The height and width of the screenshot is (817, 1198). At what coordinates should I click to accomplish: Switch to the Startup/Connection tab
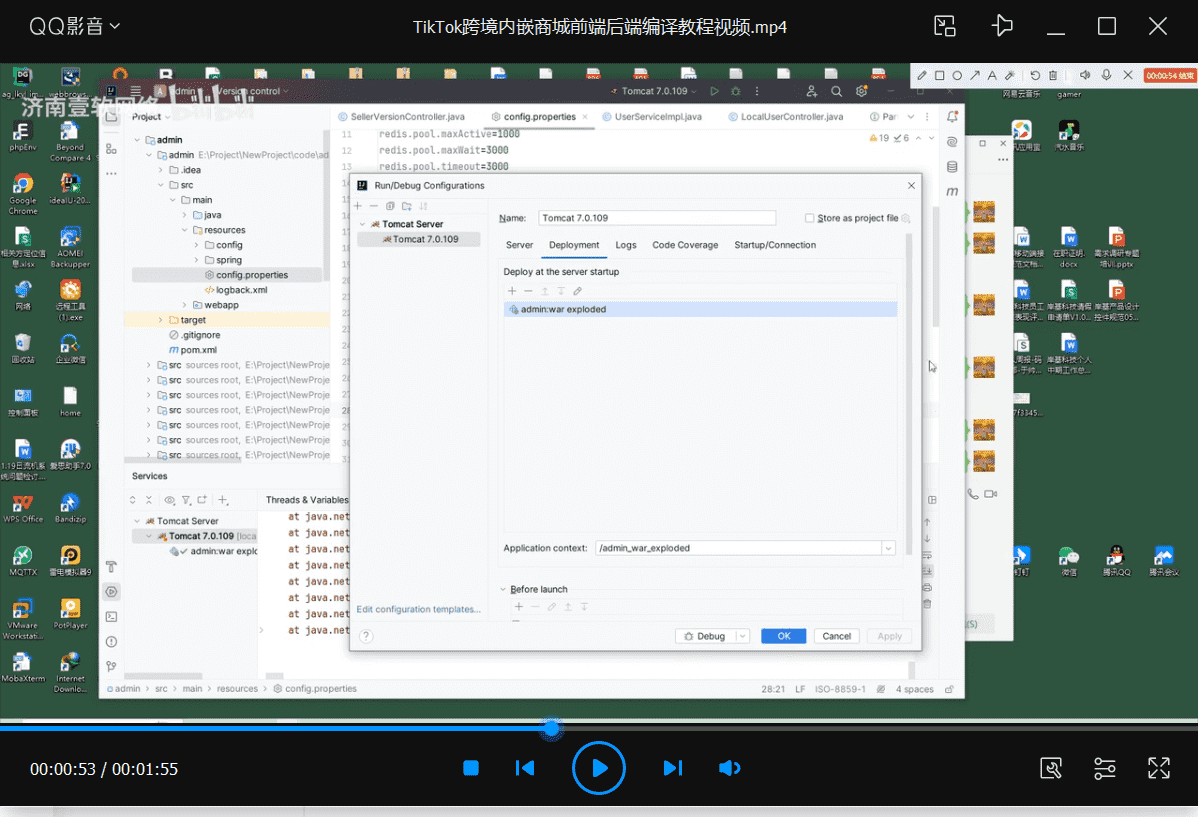[x=775, y=245]
